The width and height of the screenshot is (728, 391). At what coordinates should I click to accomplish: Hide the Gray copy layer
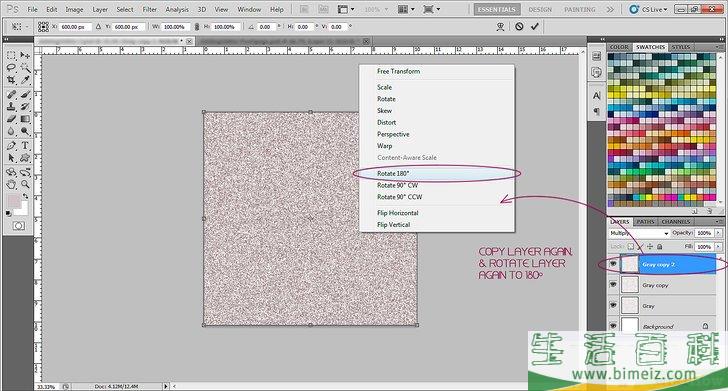(x=613, y=285)
